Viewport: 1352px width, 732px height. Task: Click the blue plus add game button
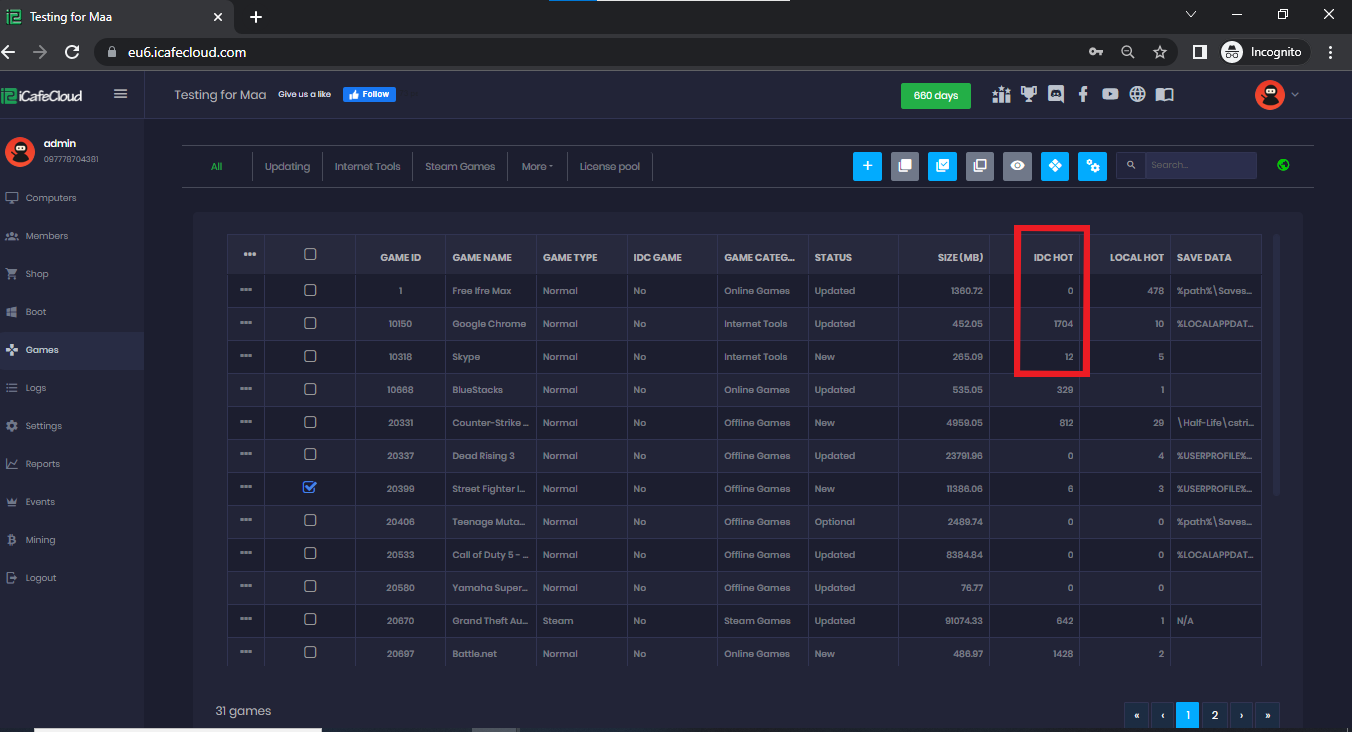click(867, 166)
